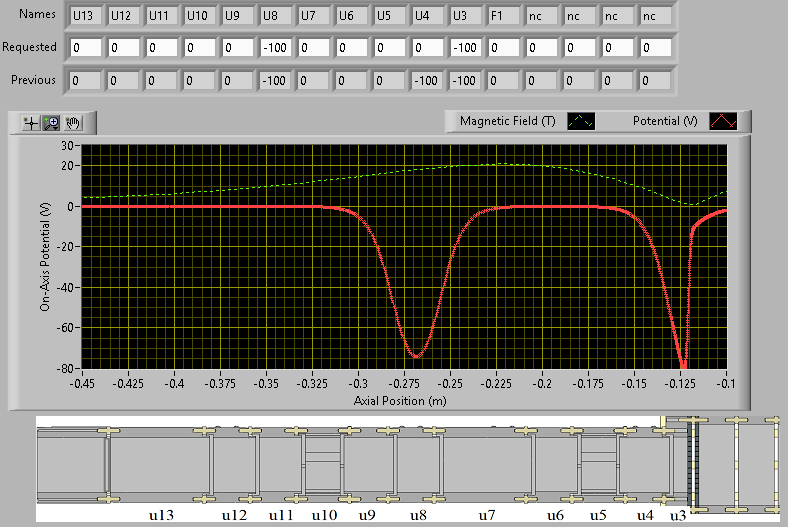Click the Previous value box under F1
The width and height of the screenshot is (788, 527).
pos(504,81)
